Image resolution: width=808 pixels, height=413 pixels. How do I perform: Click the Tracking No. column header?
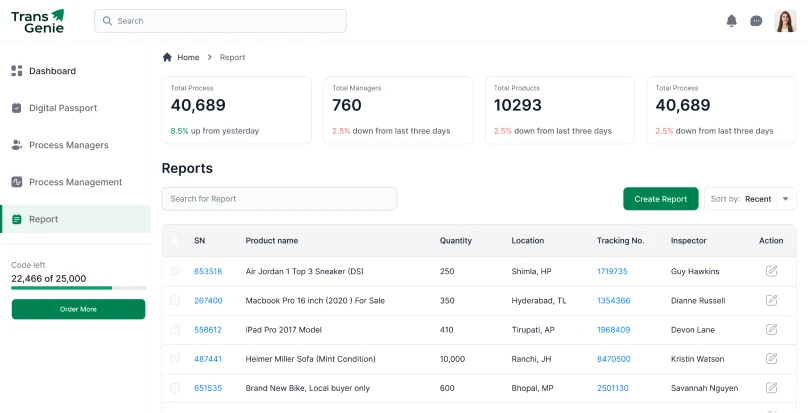pos(620,241)
